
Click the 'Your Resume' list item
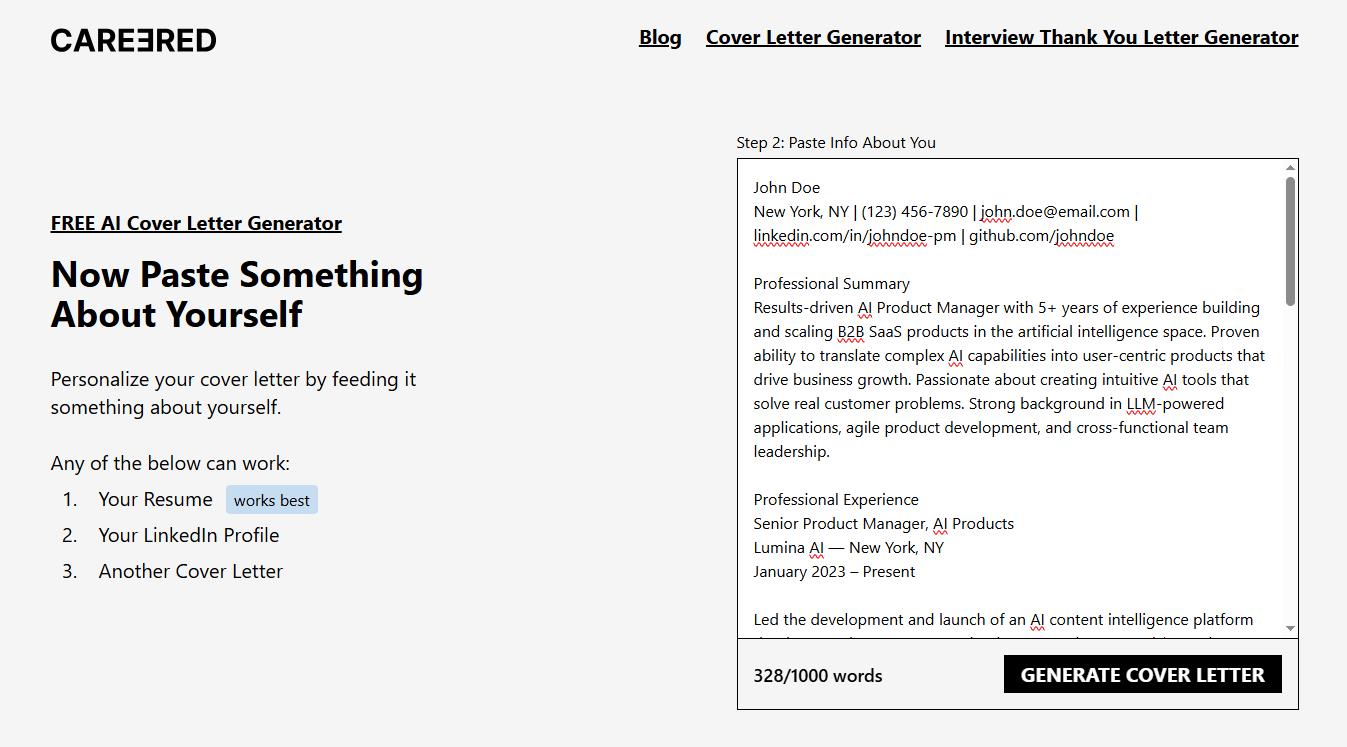pyautogui.click(x=155, y=499)
